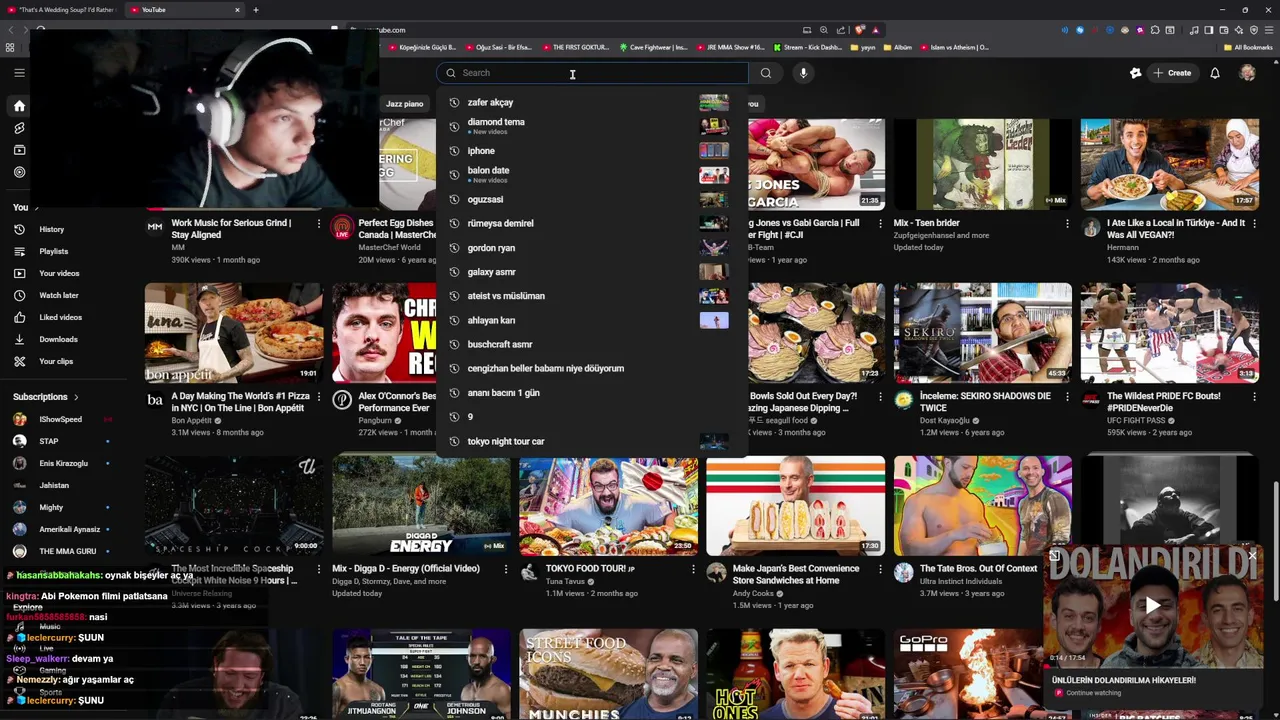Select suggestion 'ahlayan karı'

[592, 320]
